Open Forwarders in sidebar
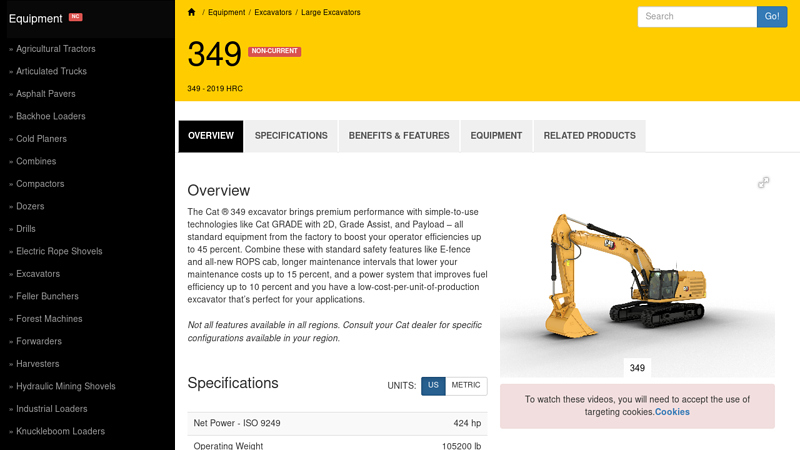Screen dimensions: 800x450 [39, 341]
